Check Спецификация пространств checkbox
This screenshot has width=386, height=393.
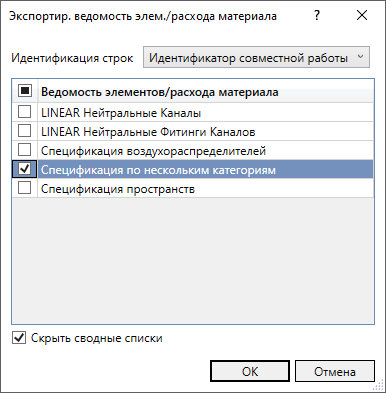click(x=24, y=188)
